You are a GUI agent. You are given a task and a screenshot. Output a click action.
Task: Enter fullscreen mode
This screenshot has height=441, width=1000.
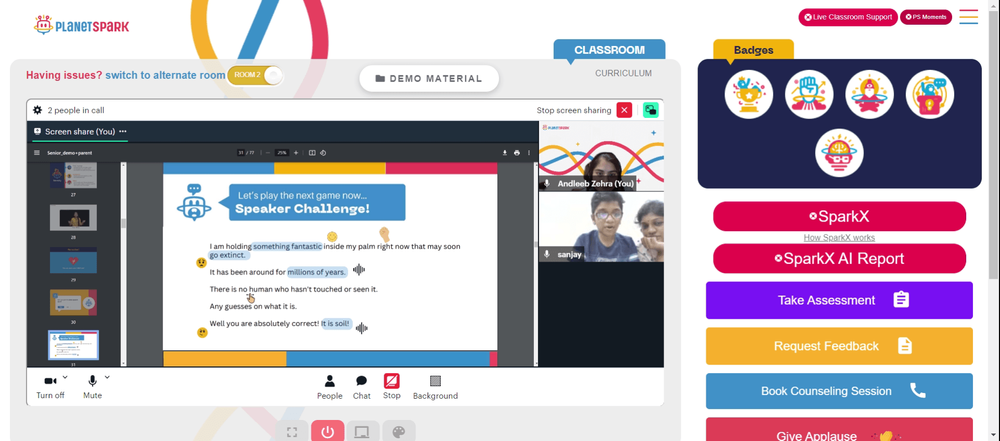tap(293, 432)
